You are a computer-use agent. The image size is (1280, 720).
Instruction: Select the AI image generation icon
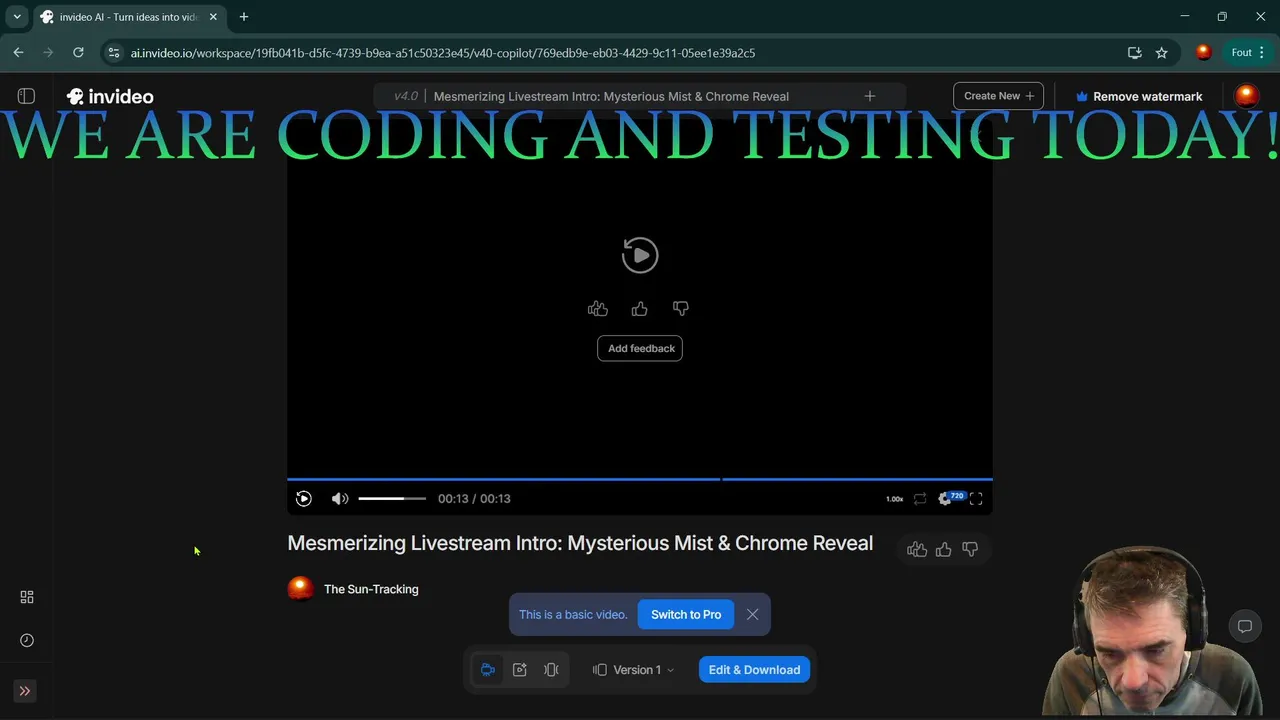pyautogui.click(x=520, y=670)
